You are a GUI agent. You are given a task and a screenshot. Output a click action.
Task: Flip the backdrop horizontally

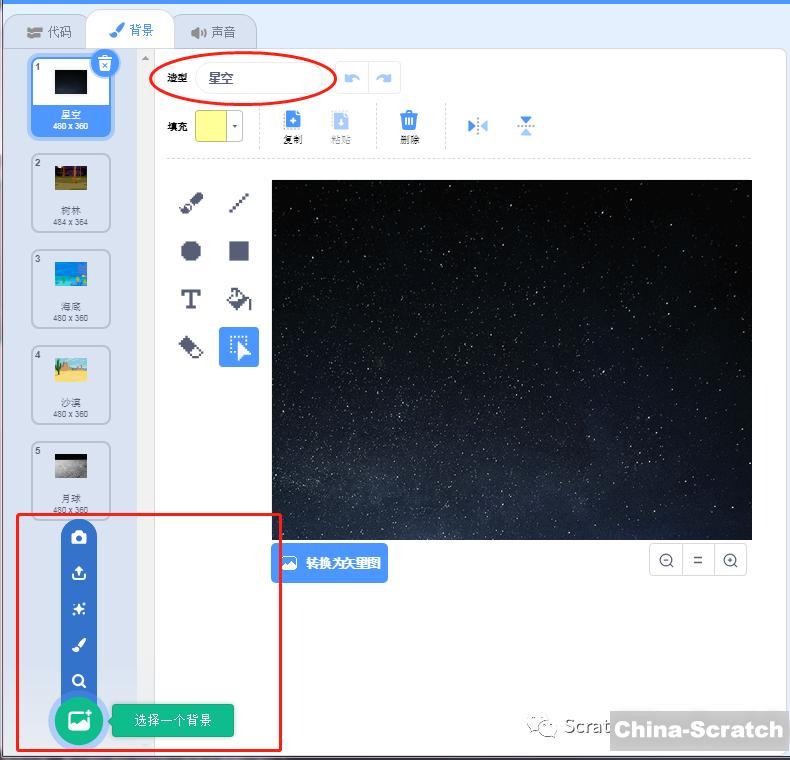(478, 126)
